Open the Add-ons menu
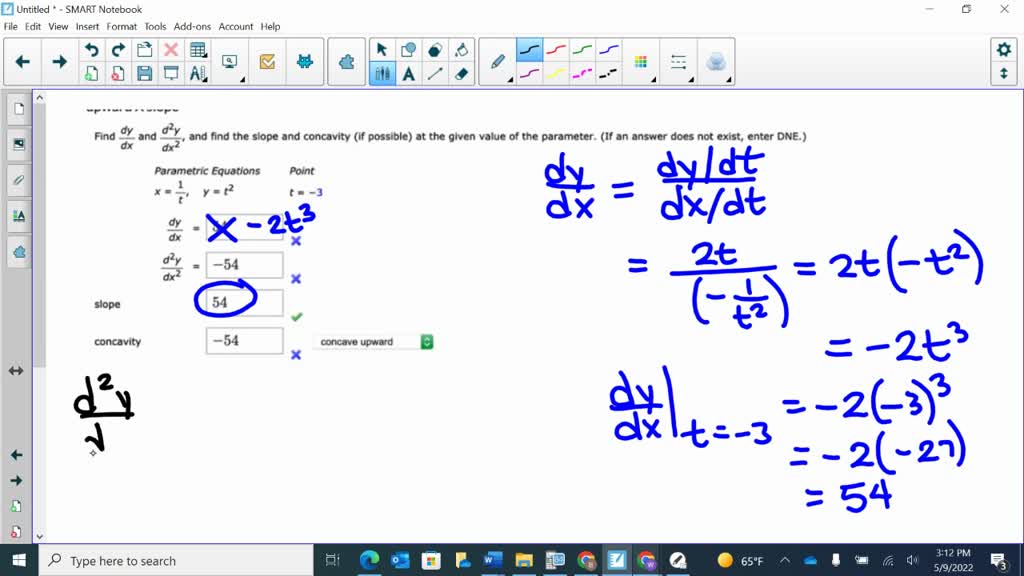Screen dimensions: 1024x576 tap(192, 27)
